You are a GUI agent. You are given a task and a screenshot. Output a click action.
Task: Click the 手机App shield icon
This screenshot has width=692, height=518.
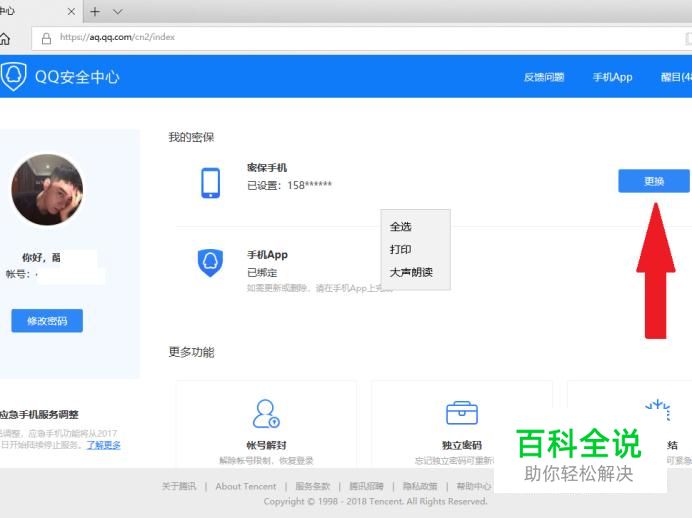[210, 263]
